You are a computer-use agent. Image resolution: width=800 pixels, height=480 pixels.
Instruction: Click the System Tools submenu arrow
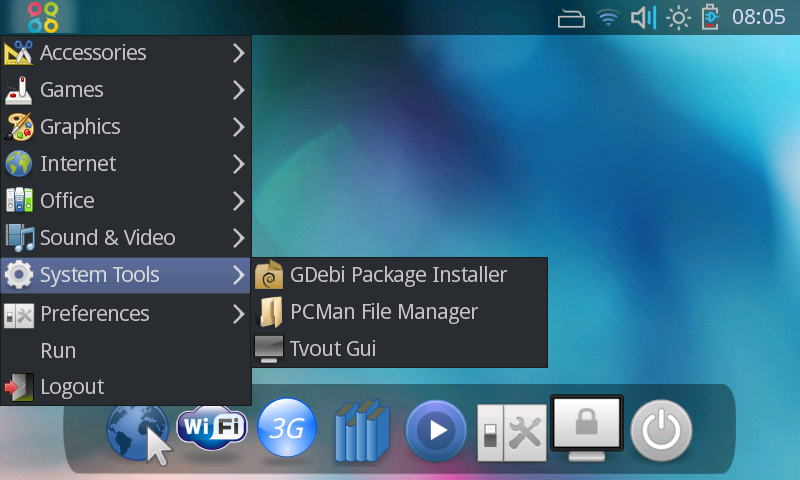coord(238,275)
